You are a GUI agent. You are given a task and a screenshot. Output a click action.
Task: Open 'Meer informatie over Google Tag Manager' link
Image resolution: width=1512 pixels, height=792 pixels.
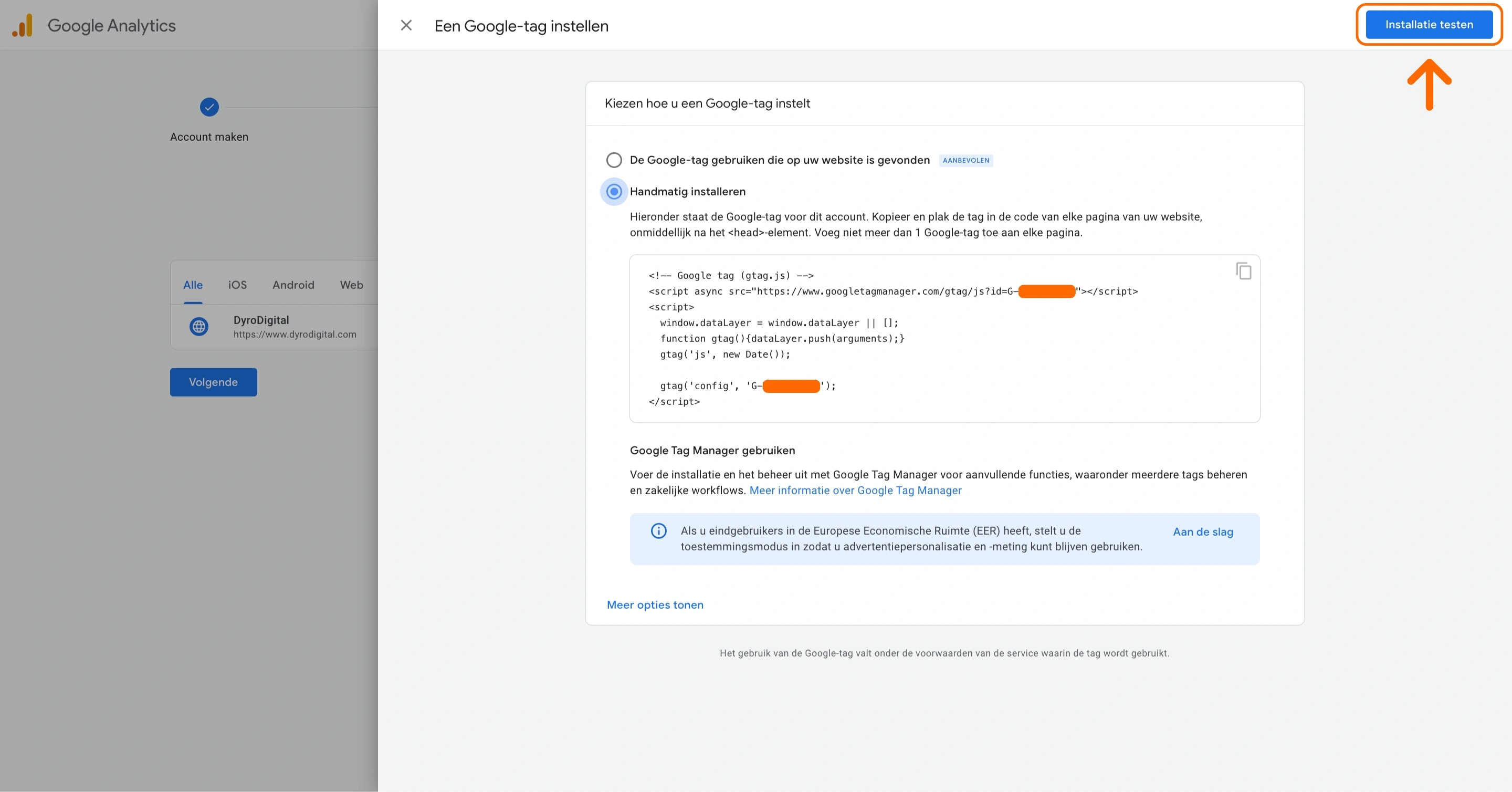[855, 490]
